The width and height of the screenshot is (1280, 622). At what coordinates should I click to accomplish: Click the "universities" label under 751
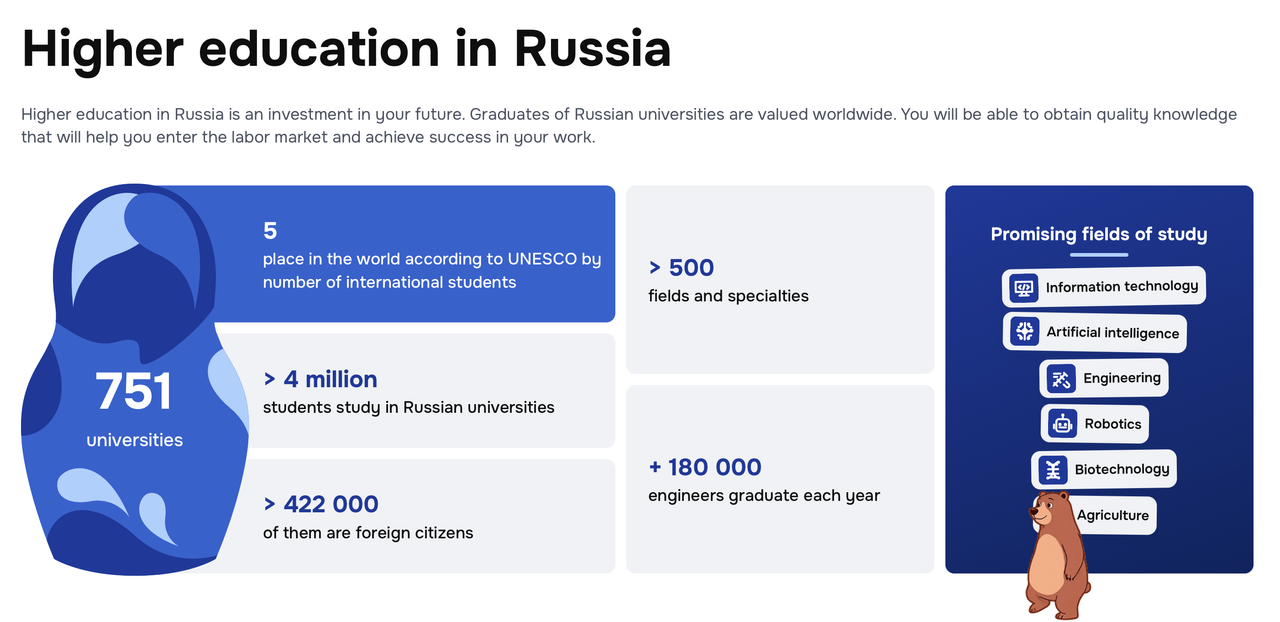pos(135,440)
